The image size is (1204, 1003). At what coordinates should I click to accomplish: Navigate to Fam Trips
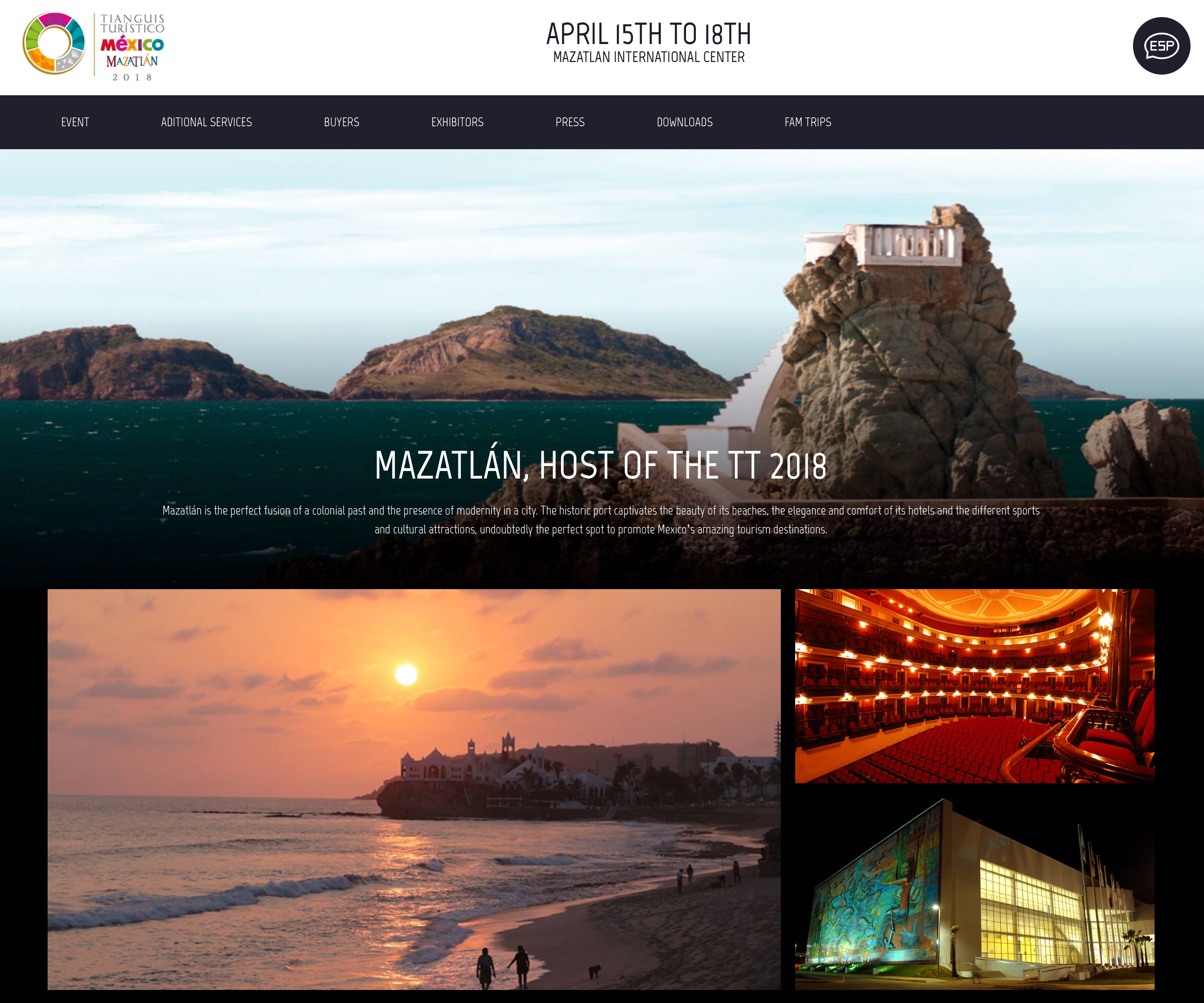tap(807, 122)
